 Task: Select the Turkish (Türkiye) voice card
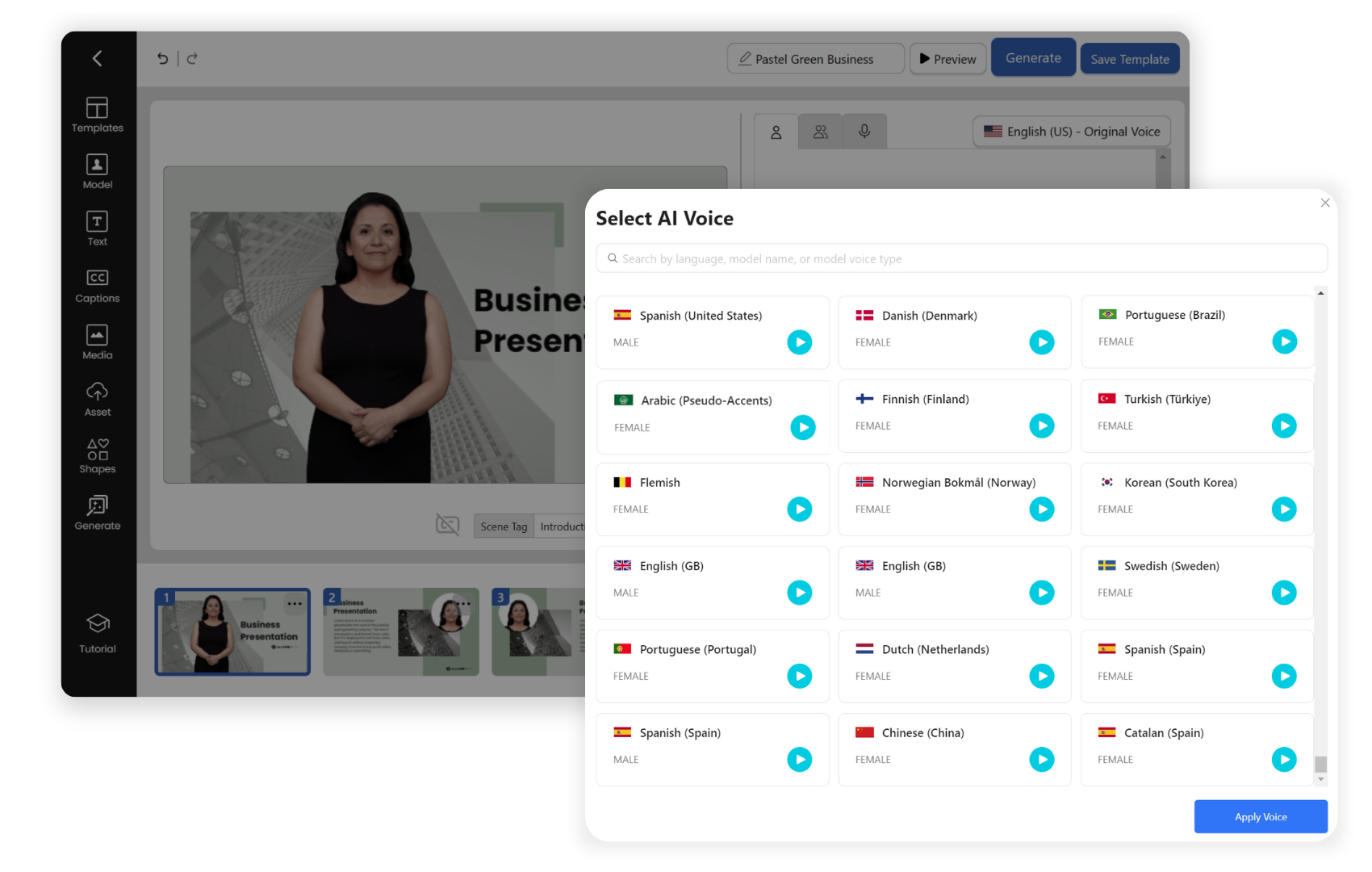tap(1197, 416)
